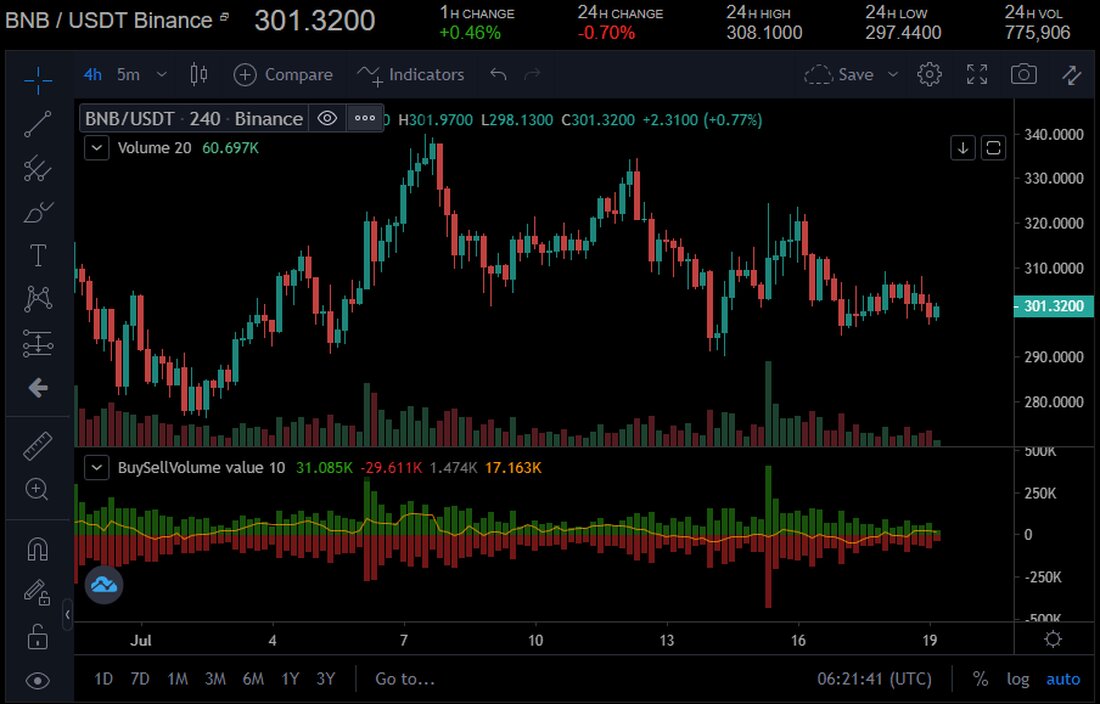Open more options for BNB/USDT legend

[x=365, y=119]
